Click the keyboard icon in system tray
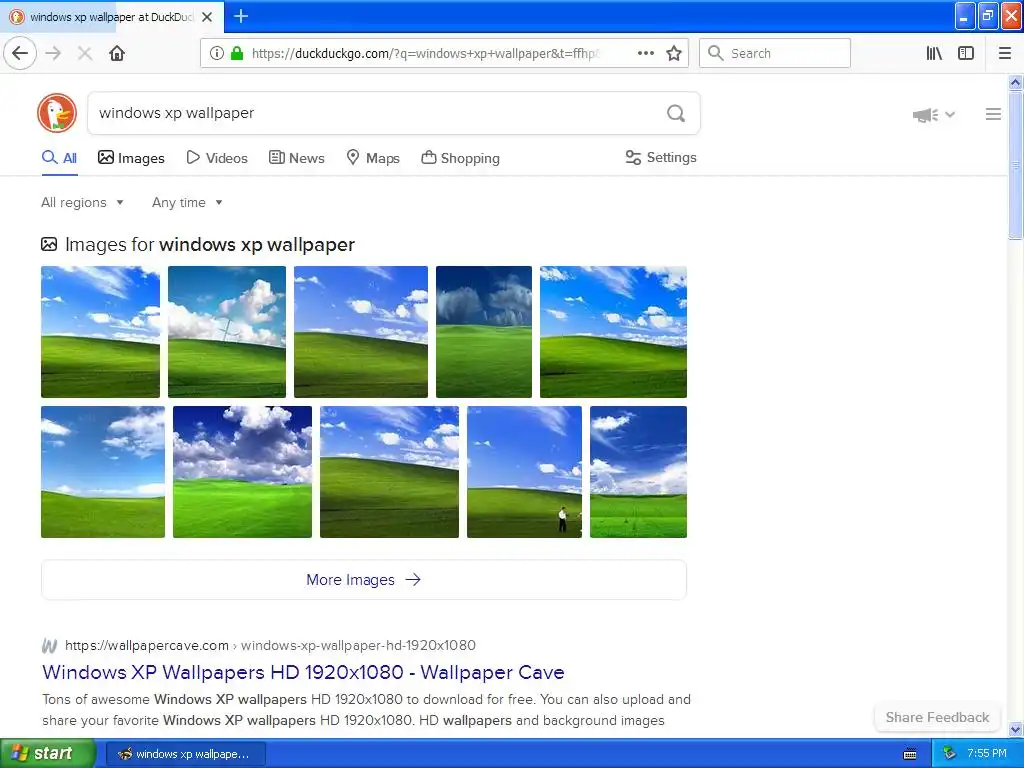Viewport: 1024px width, 768px height. pos(910,754)
